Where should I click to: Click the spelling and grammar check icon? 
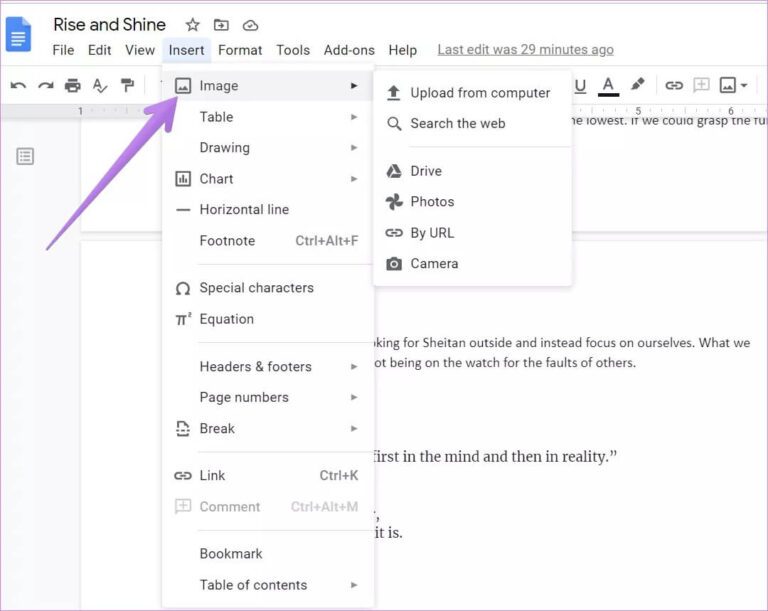click(x=100, y=86)
